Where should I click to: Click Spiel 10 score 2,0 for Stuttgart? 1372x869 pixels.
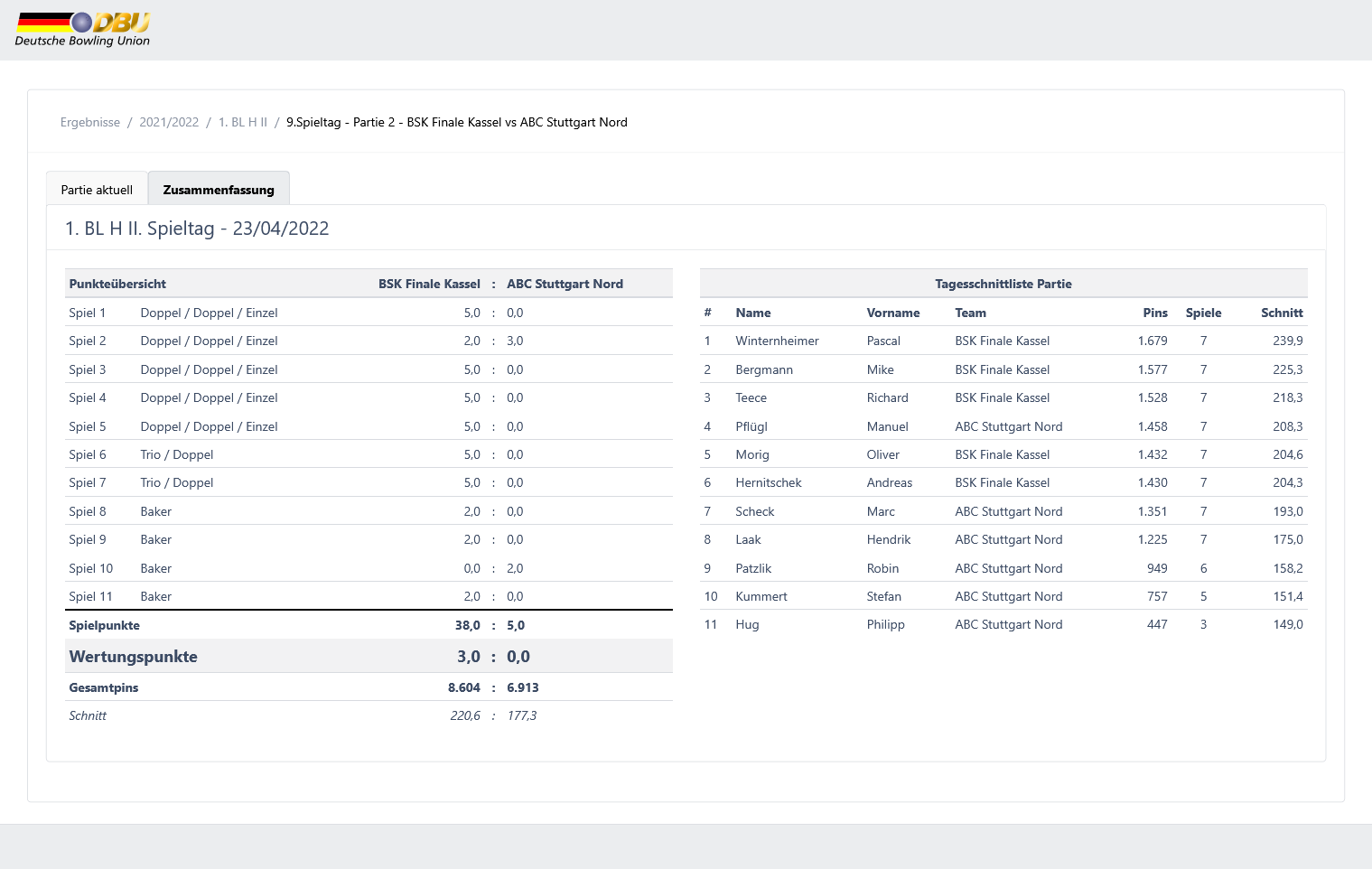515,568
